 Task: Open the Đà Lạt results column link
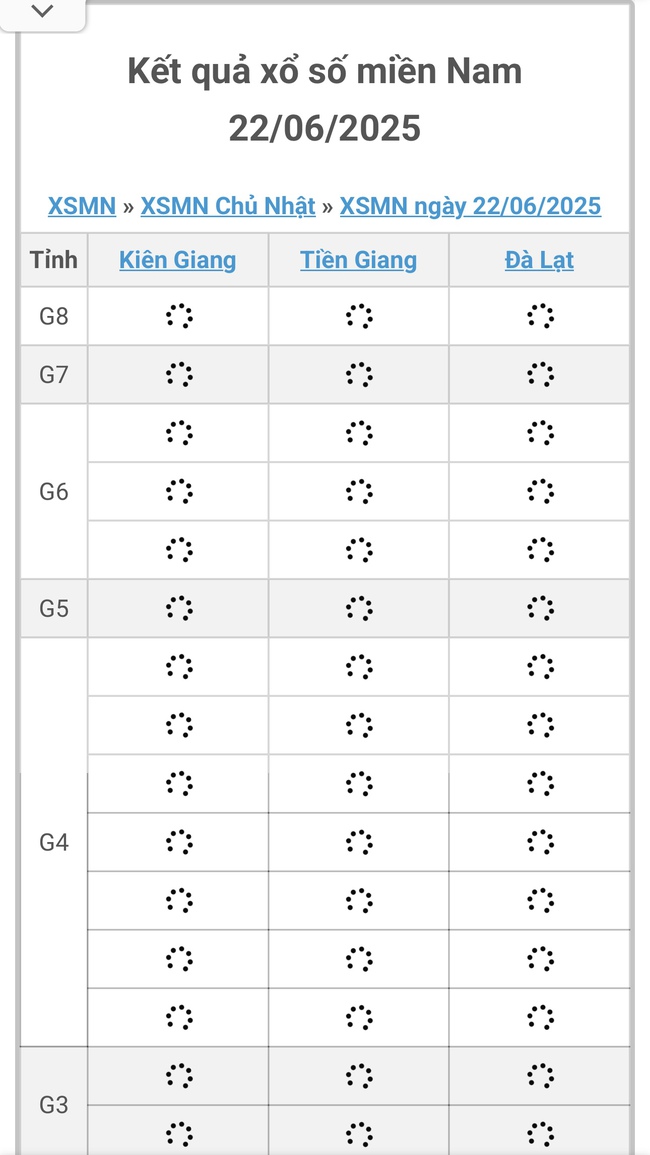click(x=539, y=259)
